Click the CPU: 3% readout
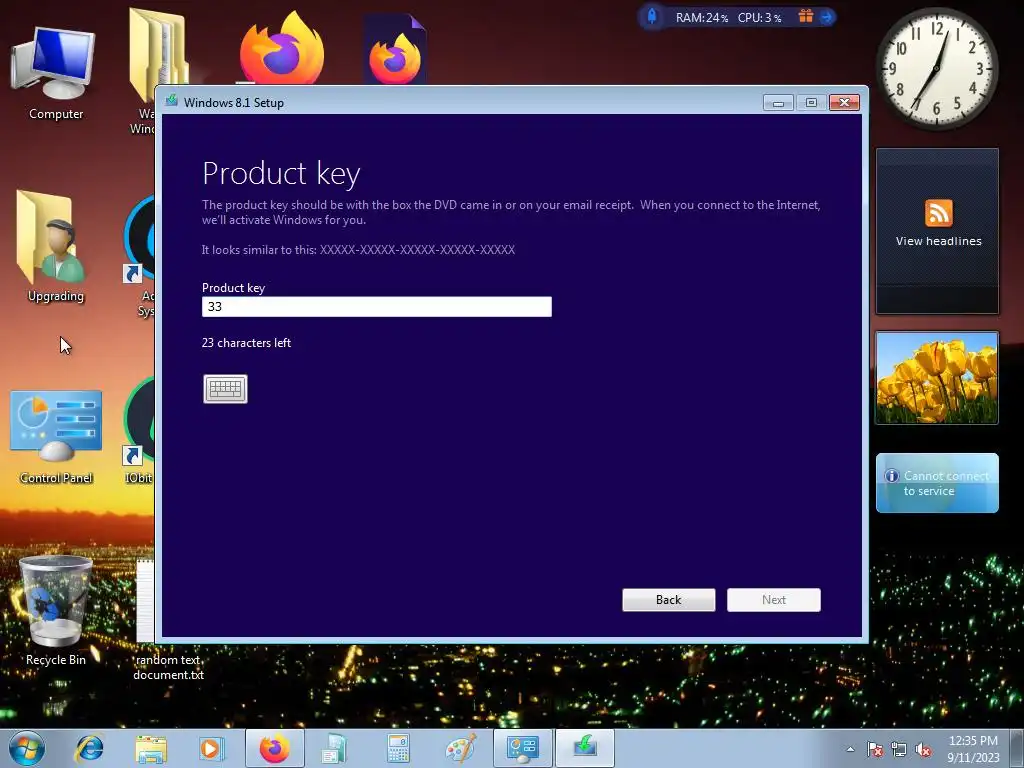1024x768 pixels. (x=760, y=18)
